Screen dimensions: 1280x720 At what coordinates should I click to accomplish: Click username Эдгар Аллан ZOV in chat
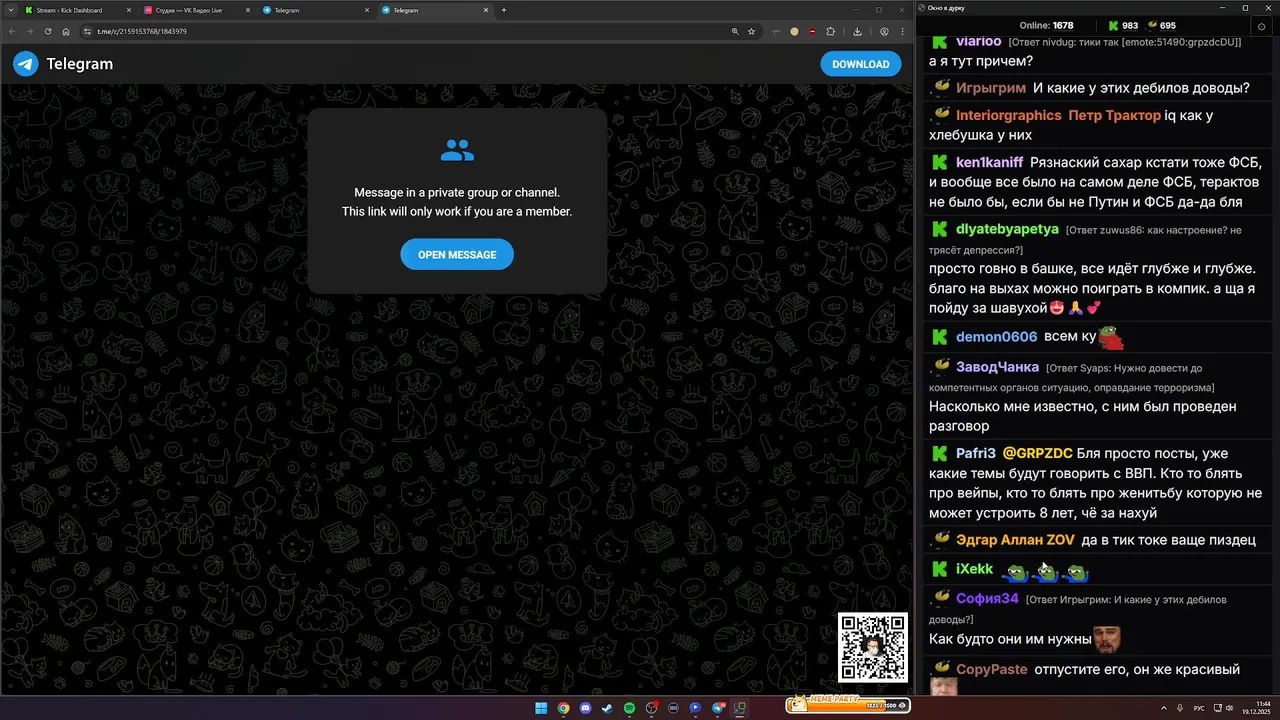click(1015, 540)
